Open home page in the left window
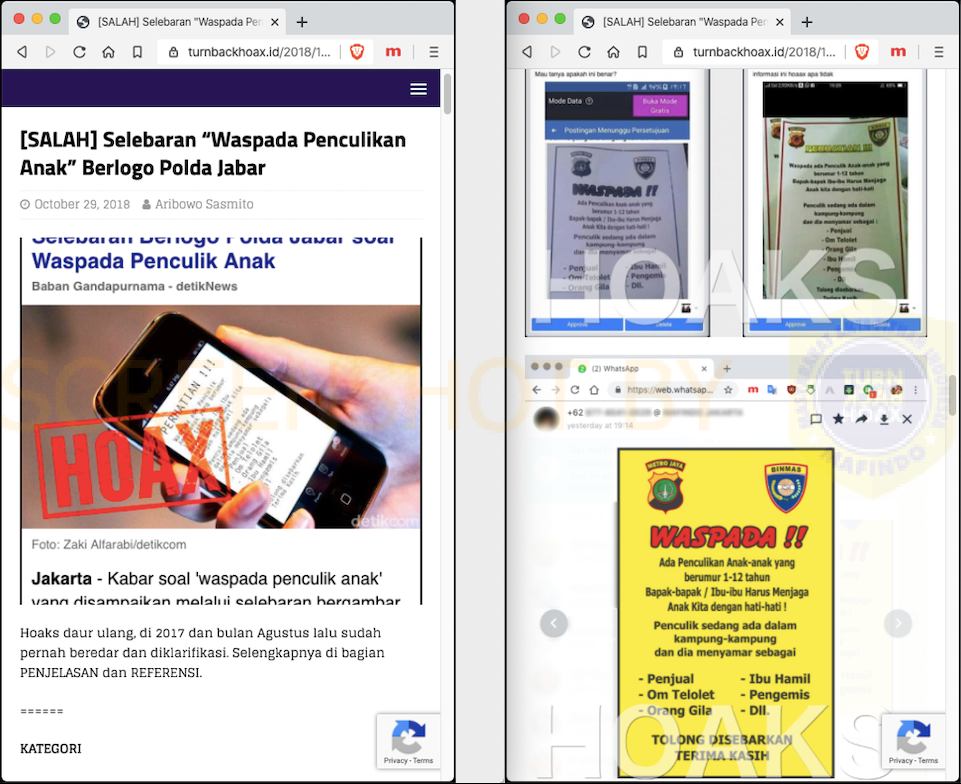 [x=108, y=52]
